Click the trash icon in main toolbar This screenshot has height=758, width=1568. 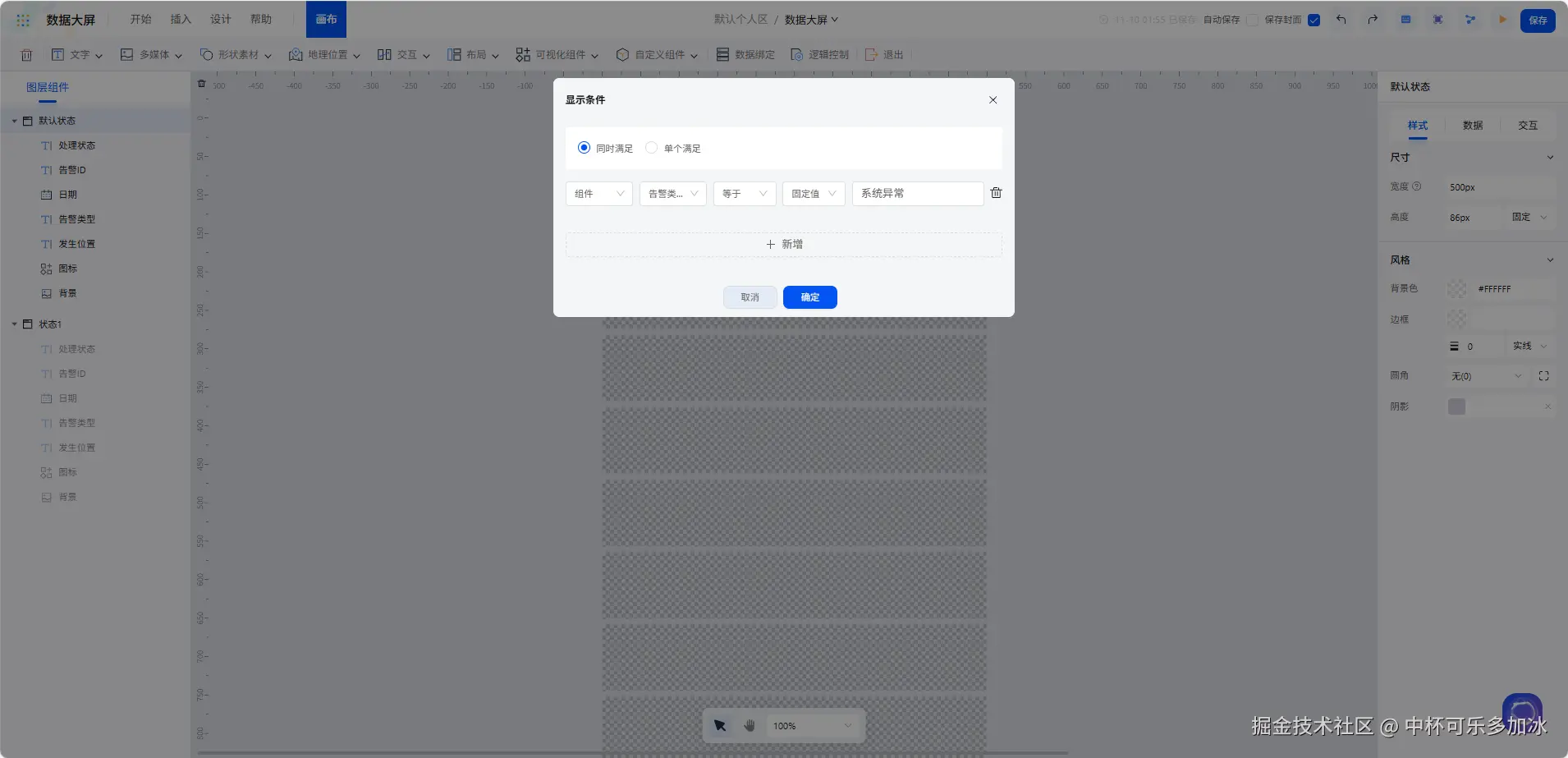[x=26, y=55]
